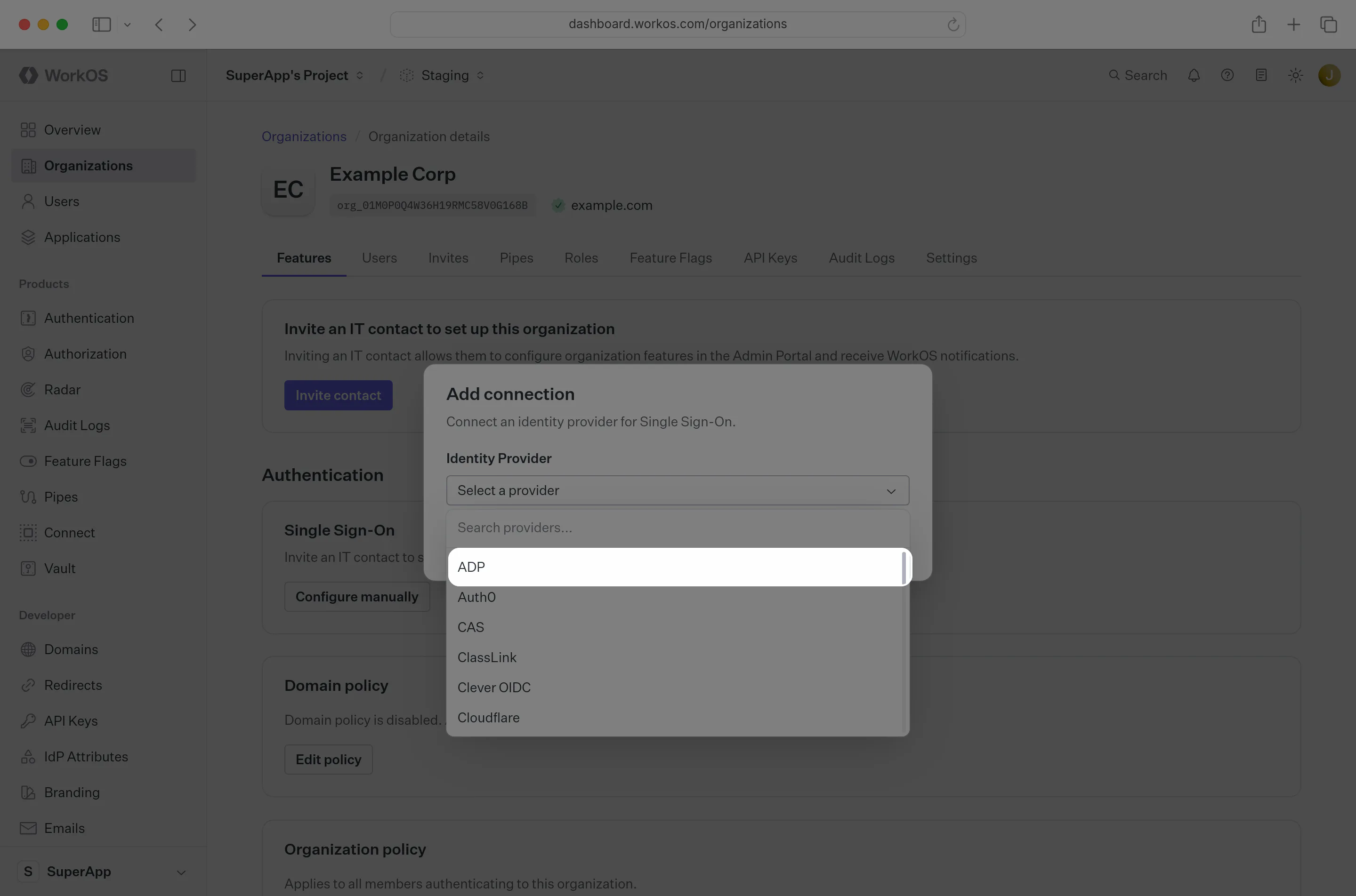Click the notifications bell icon
The height and width of the screenshot is (896, 1356).
pyautogui.click(x=1194, y=75)
